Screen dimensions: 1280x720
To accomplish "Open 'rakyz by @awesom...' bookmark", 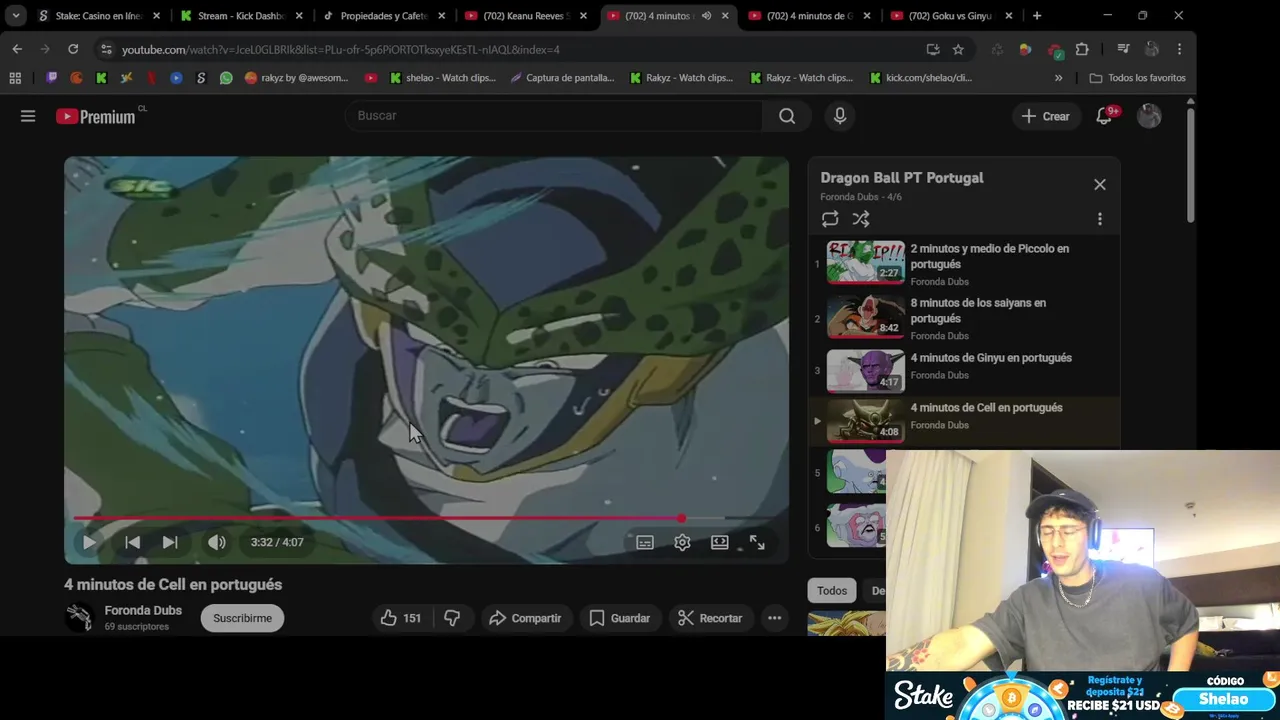I will 296,78.
